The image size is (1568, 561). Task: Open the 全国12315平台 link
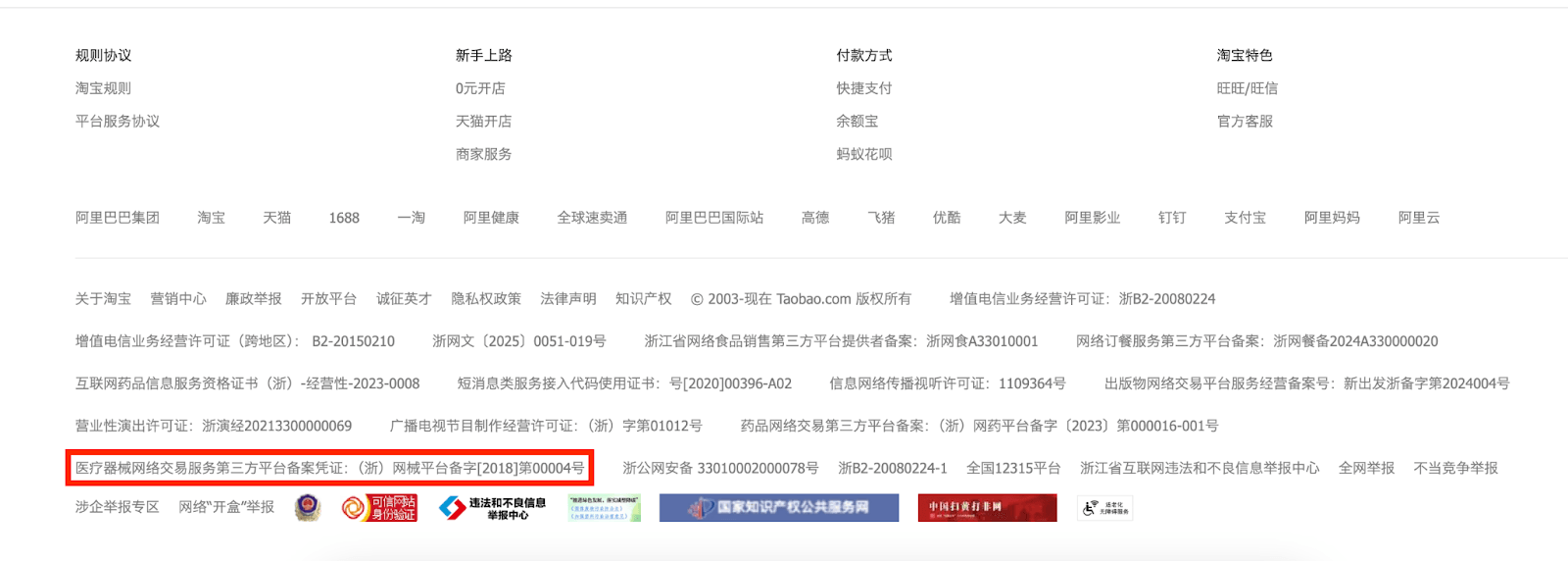click(x=1013, y=468)
